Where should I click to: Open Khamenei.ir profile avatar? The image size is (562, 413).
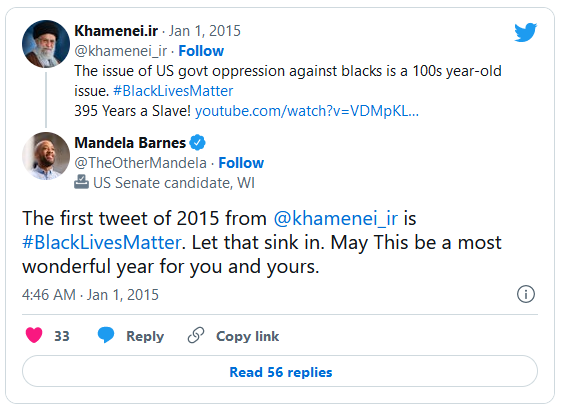[46, 44]
